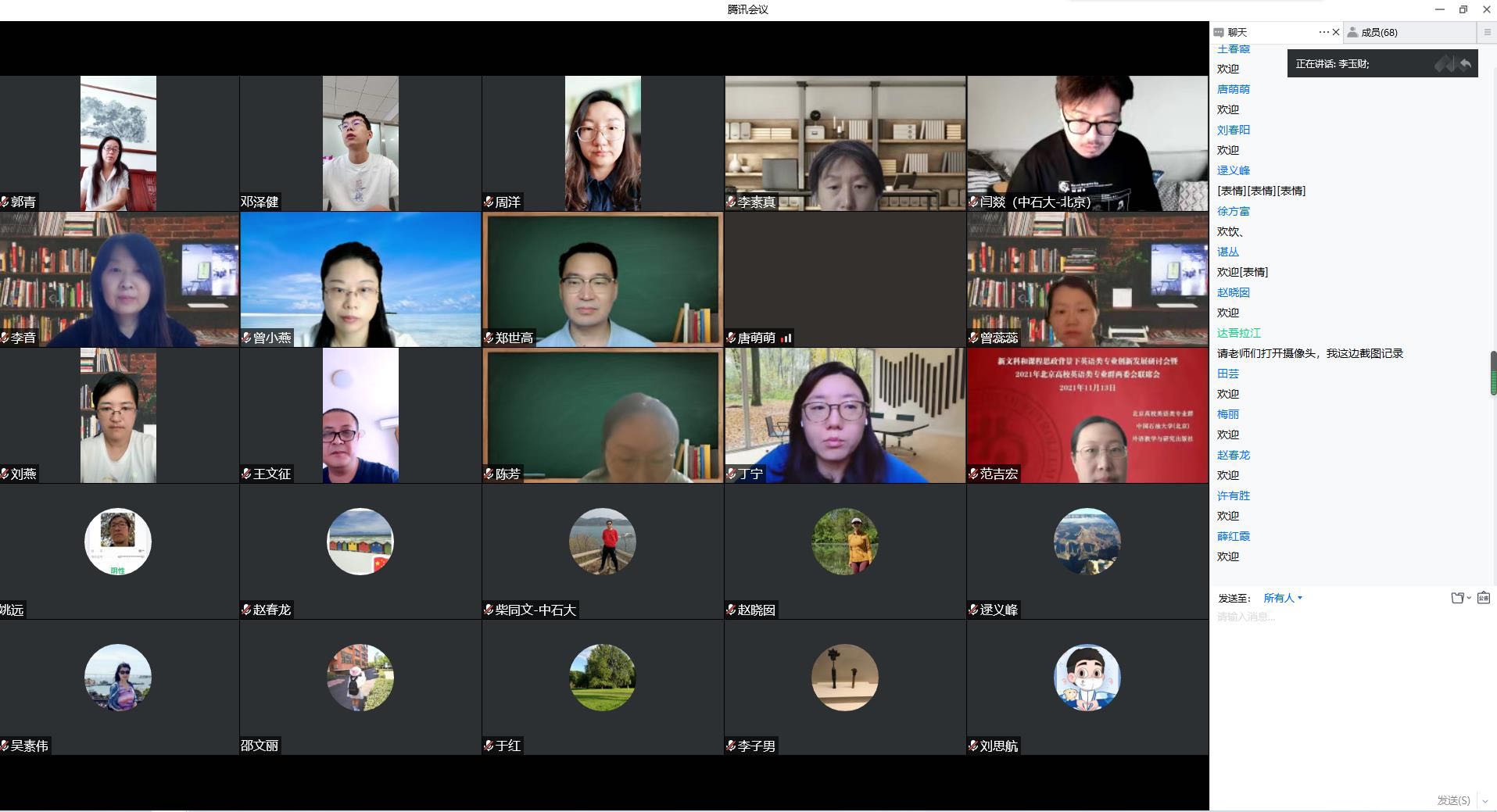This screenshot has width=1497, height=812.
Task: Expand the send options arrow beside 发送(S)
Action: point(1485,801)
